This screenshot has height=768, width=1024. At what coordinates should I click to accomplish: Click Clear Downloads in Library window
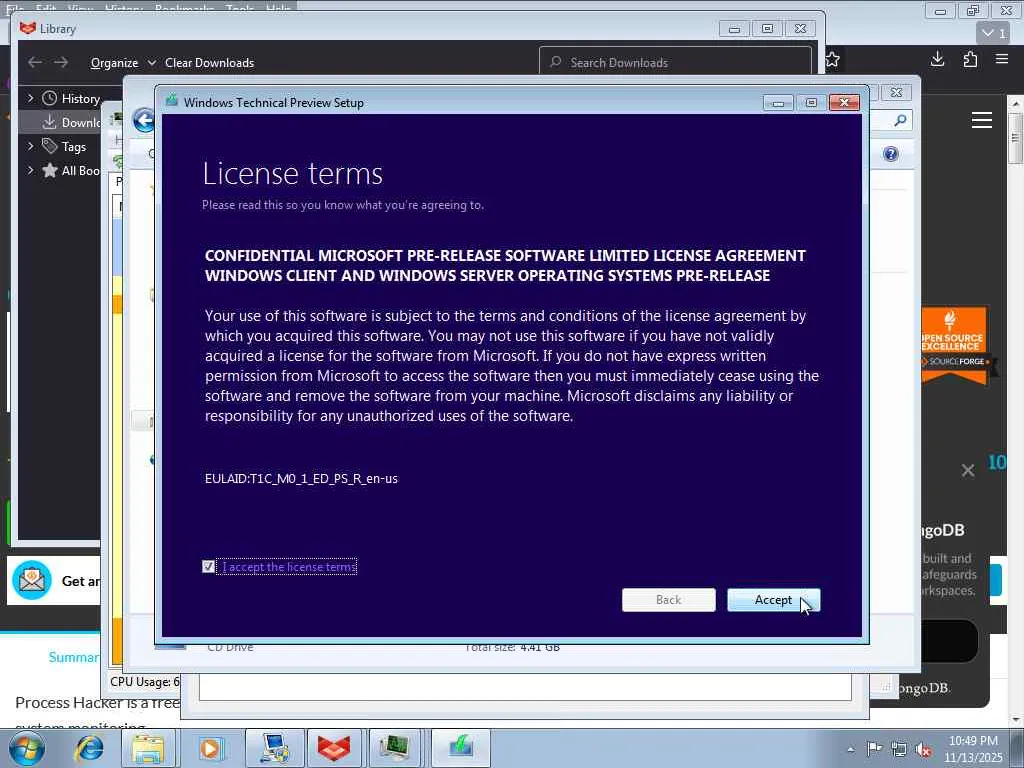(210, 63)
